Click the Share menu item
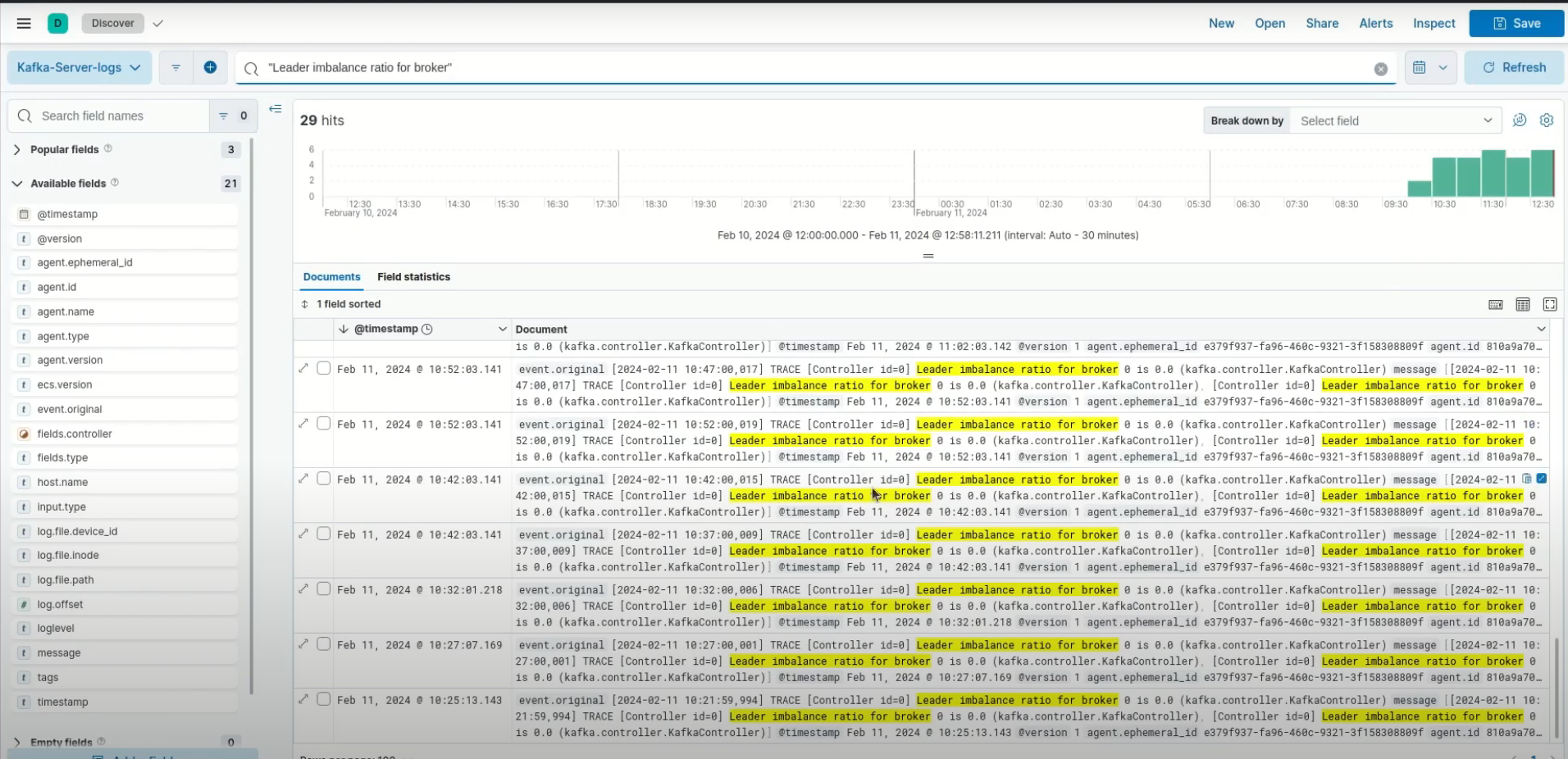 [x=1322, y=23]
